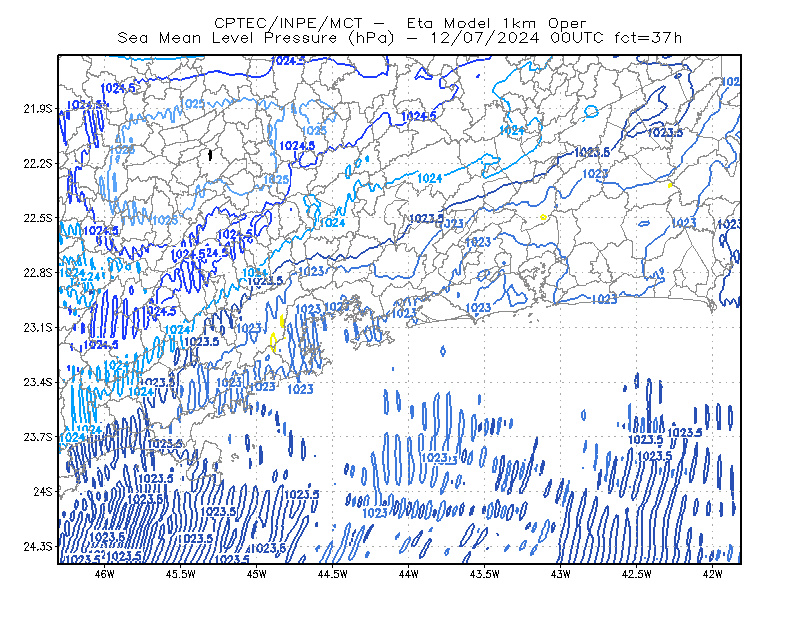Pick the 44.5W longitude axis label
Screen dimensions: 800x618
click(333, 574)
